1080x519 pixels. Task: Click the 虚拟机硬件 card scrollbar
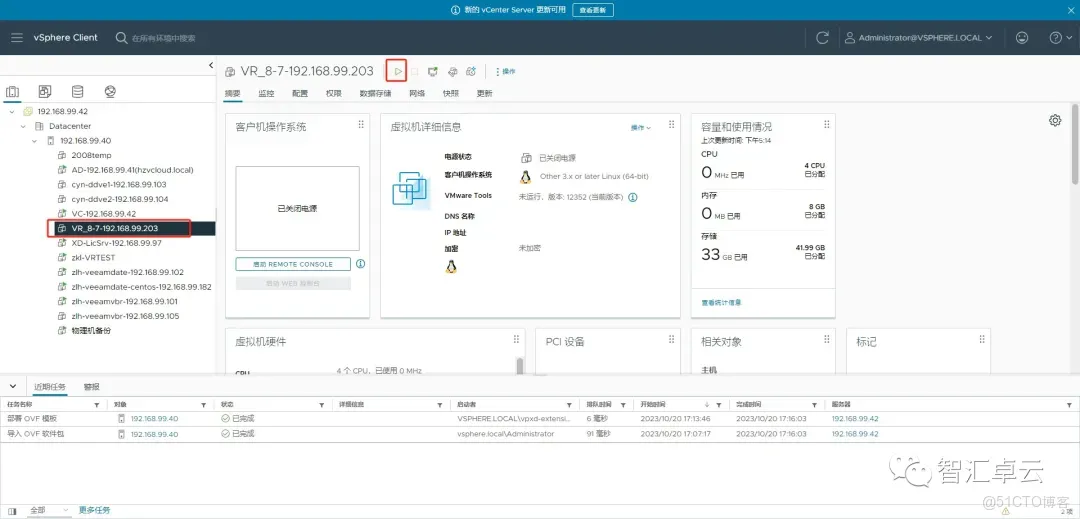click(x=520, y=366)
